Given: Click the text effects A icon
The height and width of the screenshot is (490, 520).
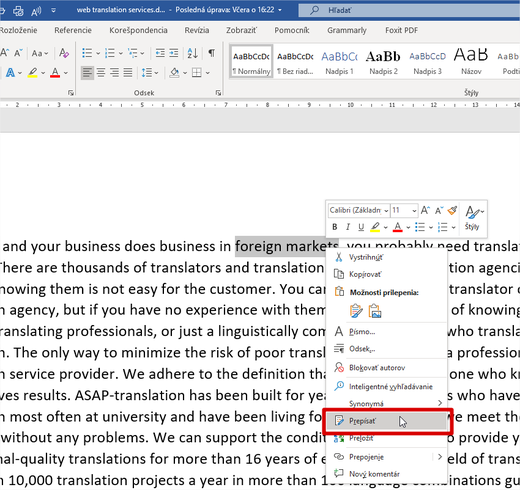Looking at the screenshot, I should (10, 72).
